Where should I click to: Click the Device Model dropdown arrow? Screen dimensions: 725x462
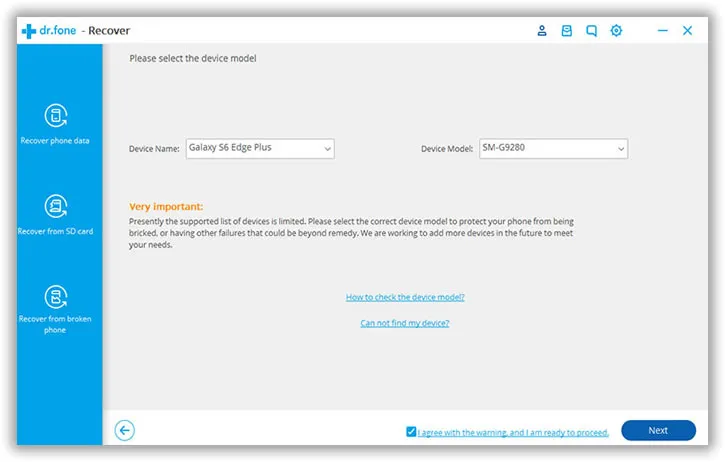[621, 149]
